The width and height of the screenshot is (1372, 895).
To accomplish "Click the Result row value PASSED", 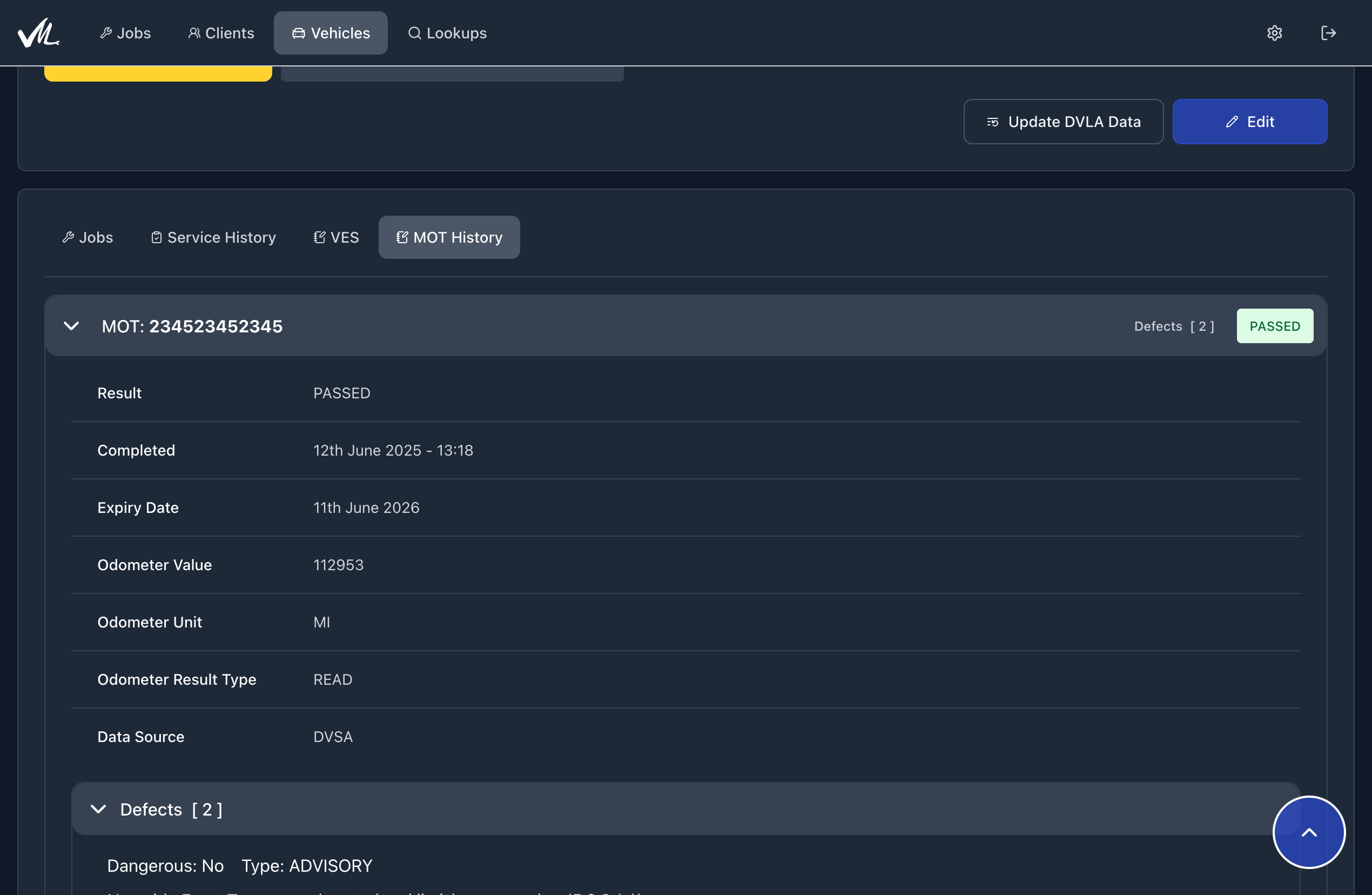I will click(x=342, y=393).
